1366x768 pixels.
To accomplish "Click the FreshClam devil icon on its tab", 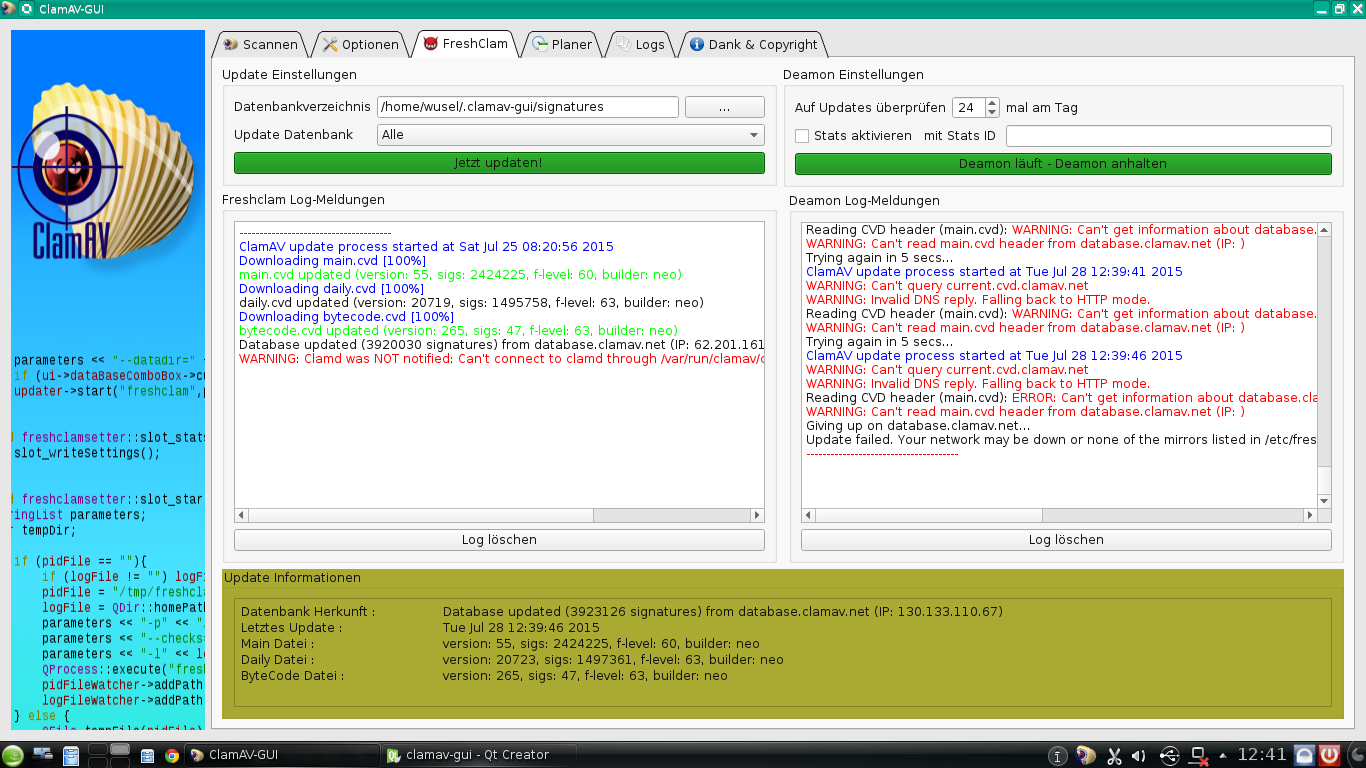I will tap(430, 44).
